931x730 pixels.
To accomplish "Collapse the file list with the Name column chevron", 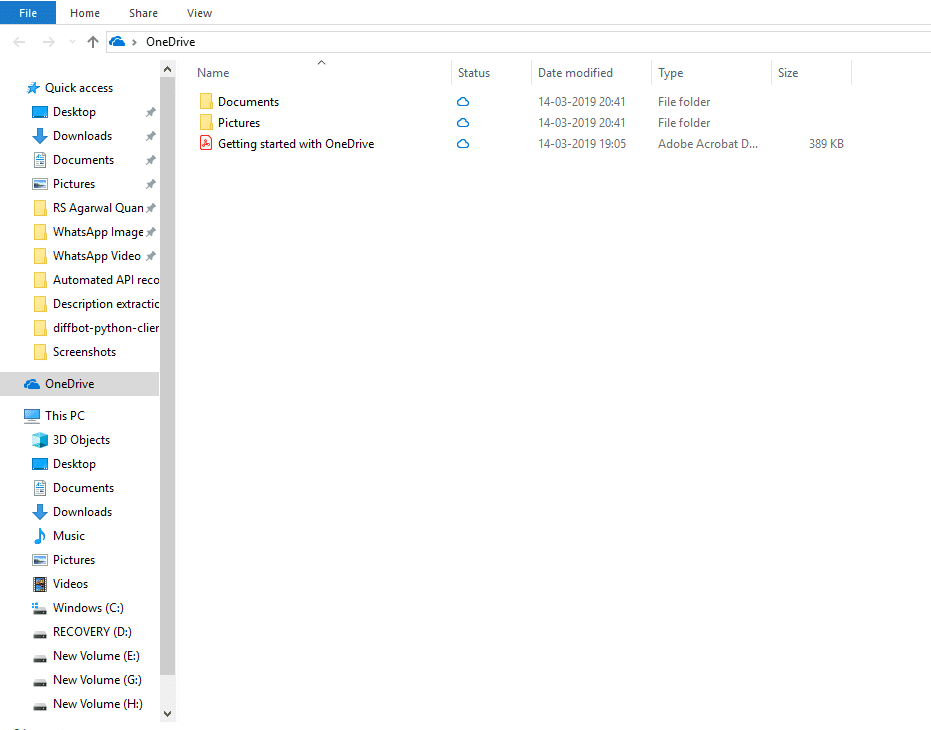I will [x=321, y=62].
